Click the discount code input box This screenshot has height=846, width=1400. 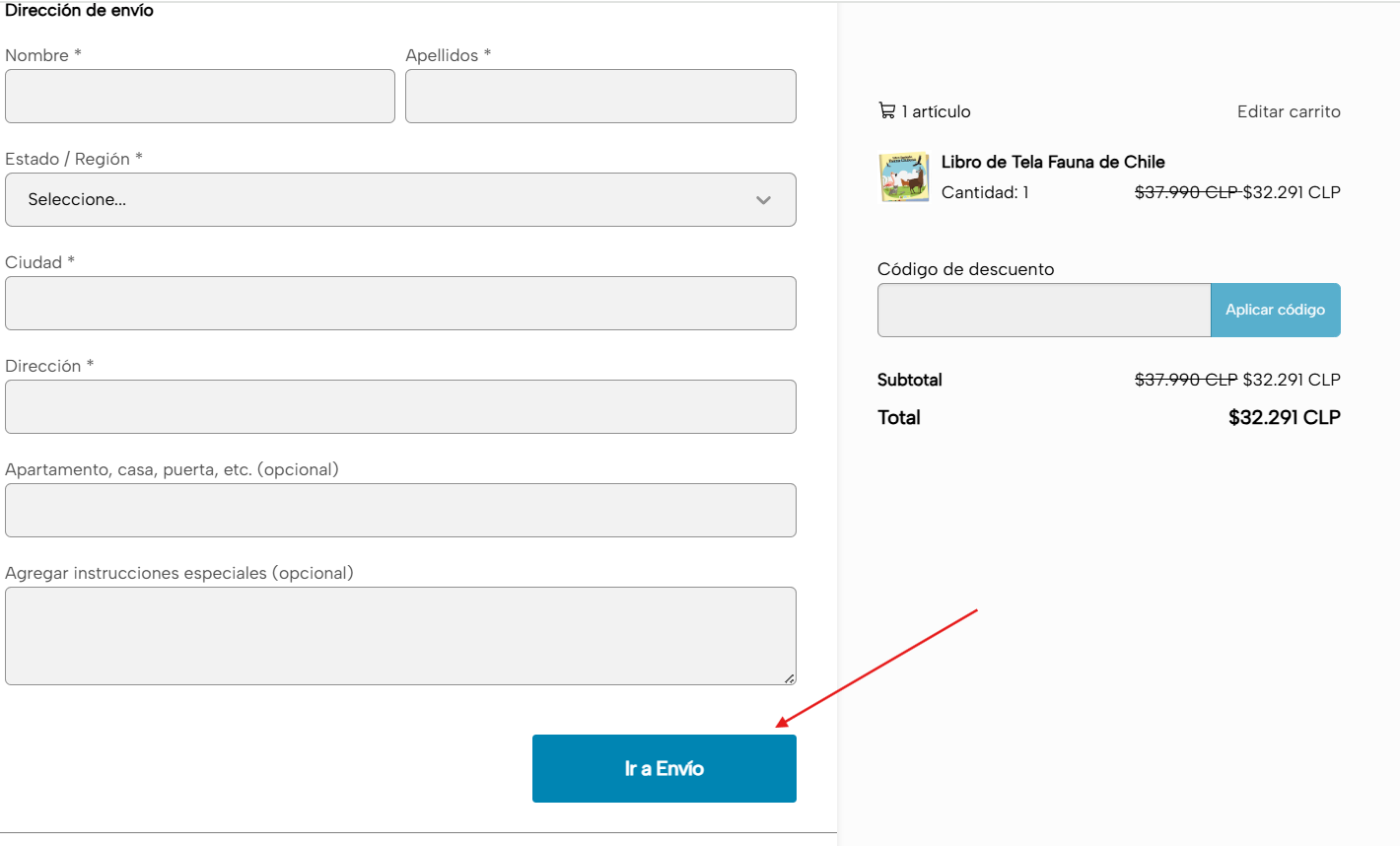click(1043, 311)
